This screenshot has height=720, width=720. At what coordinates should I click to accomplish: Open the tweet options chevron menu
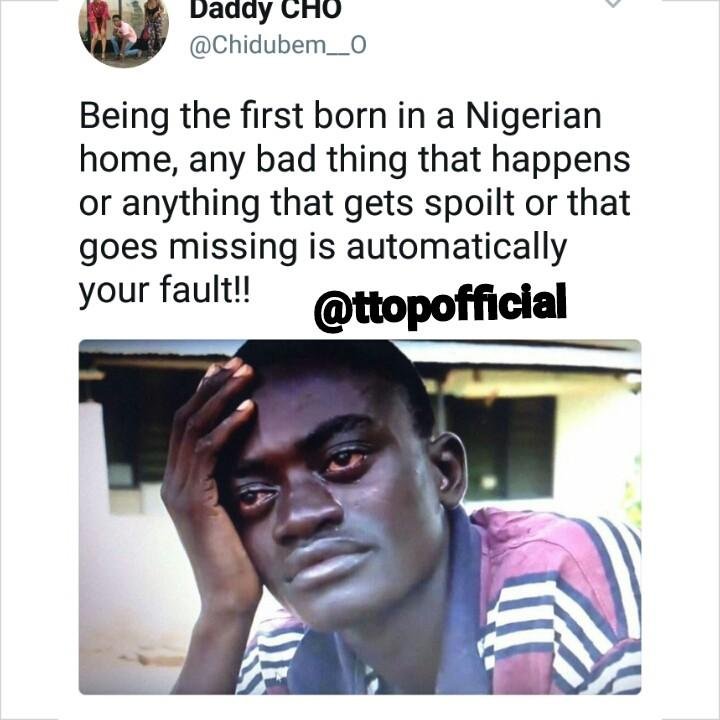[613, 3]
